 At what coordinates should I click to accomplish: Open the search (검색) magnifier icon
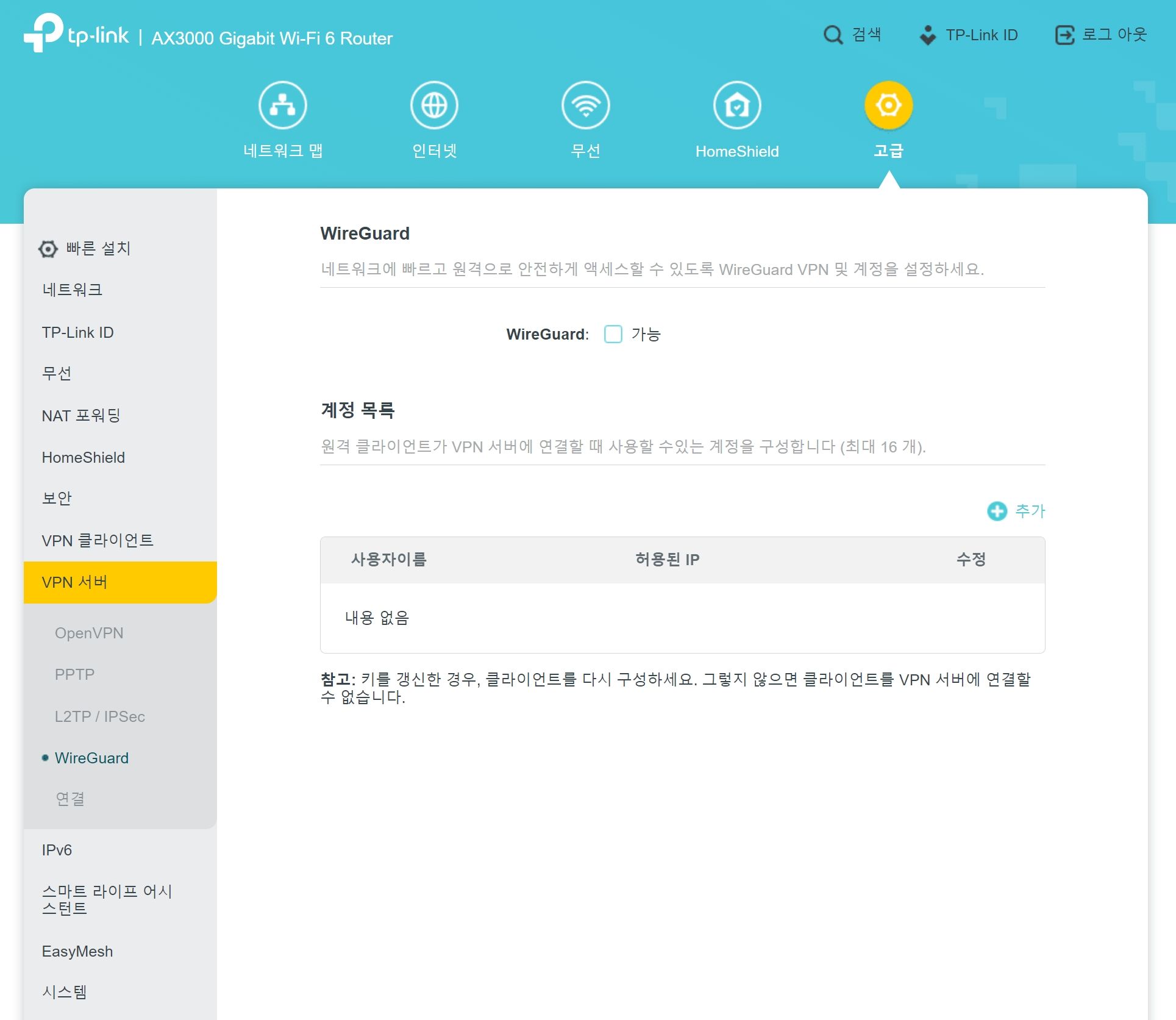(x=833, y=35)
